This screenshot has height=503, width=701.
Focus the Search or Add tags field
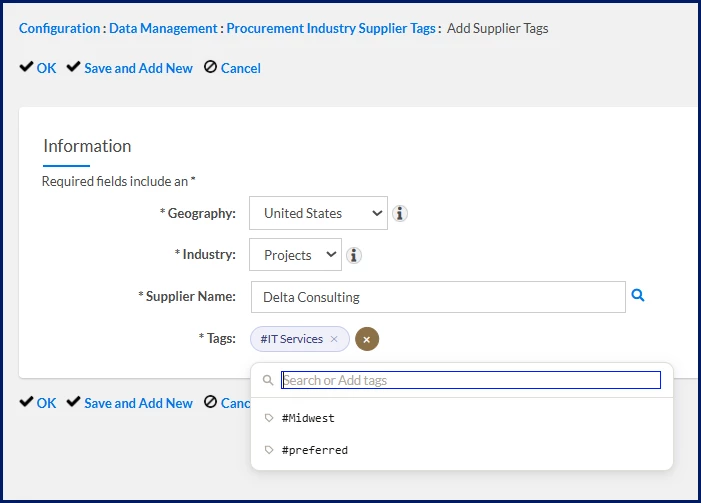tap(470, 380)
